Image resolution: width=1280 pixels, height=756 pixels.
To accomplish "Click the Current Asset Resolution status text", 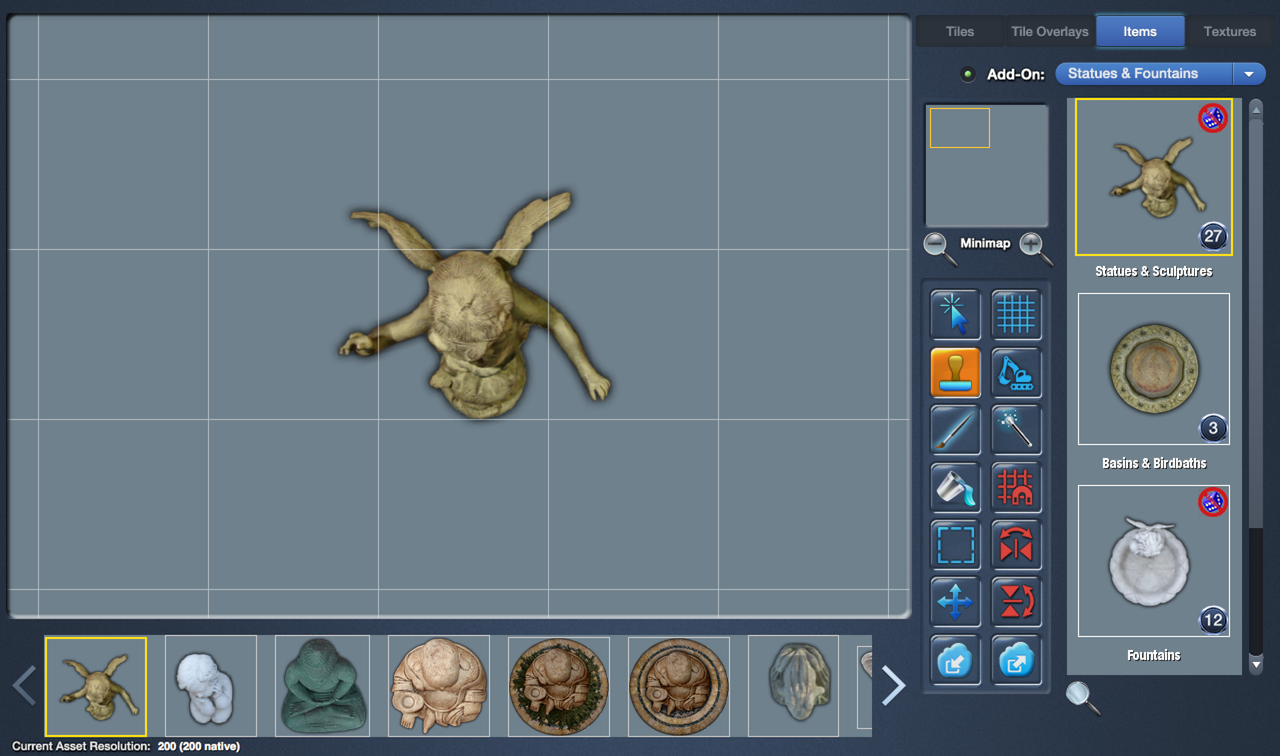I will coord(126,746).
